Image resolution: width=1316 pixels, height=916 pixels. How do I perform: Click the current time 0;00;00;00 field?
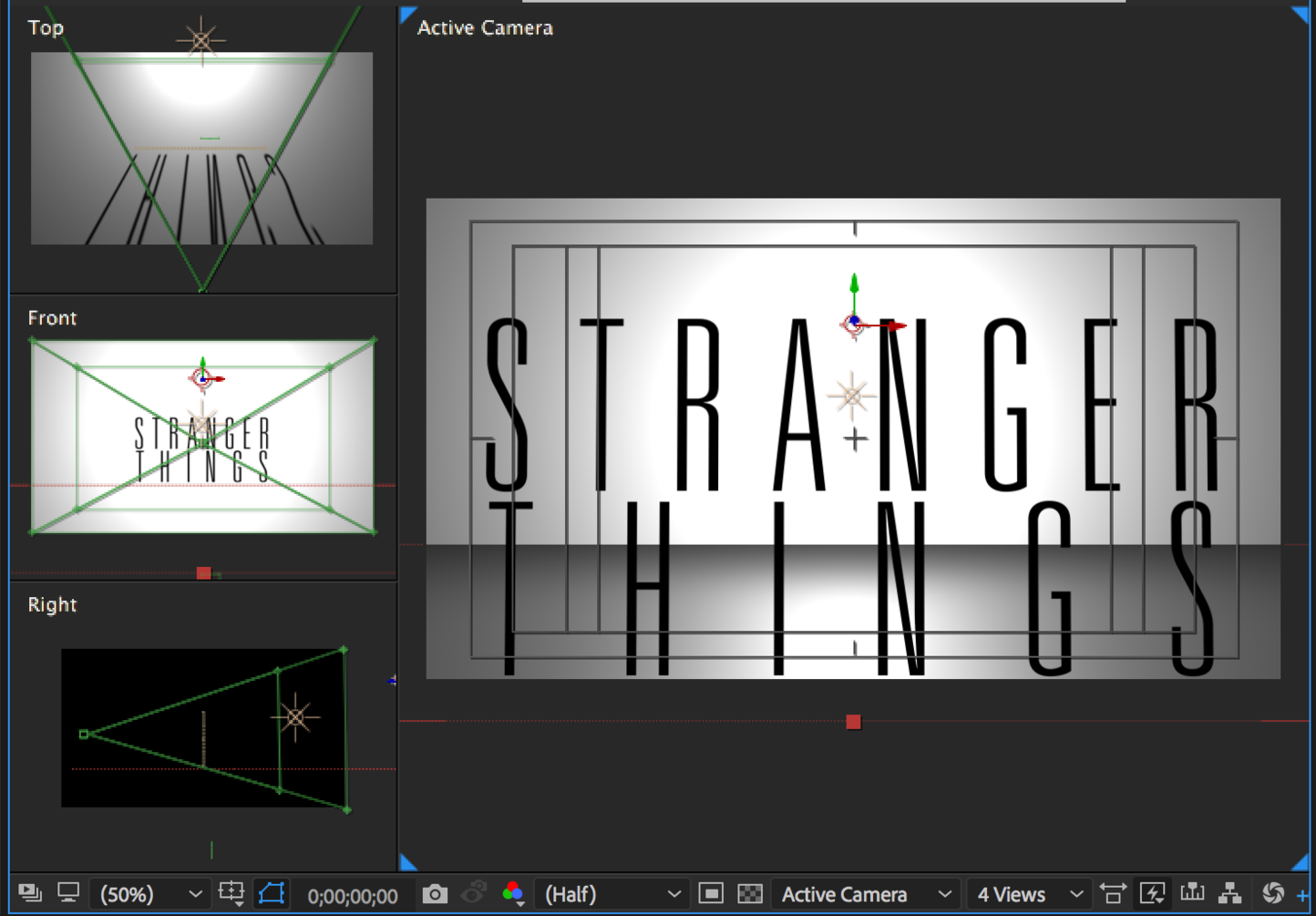(x=353, y=896)
